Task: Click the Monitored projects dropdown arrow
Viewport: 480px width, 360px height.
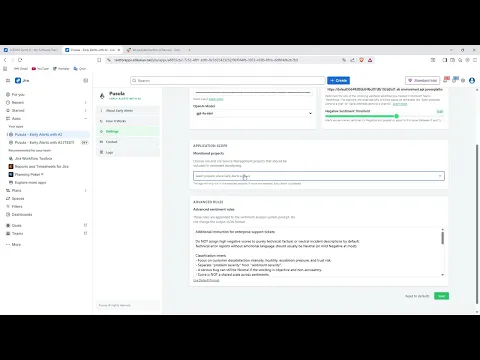Action: click(440, 176)
